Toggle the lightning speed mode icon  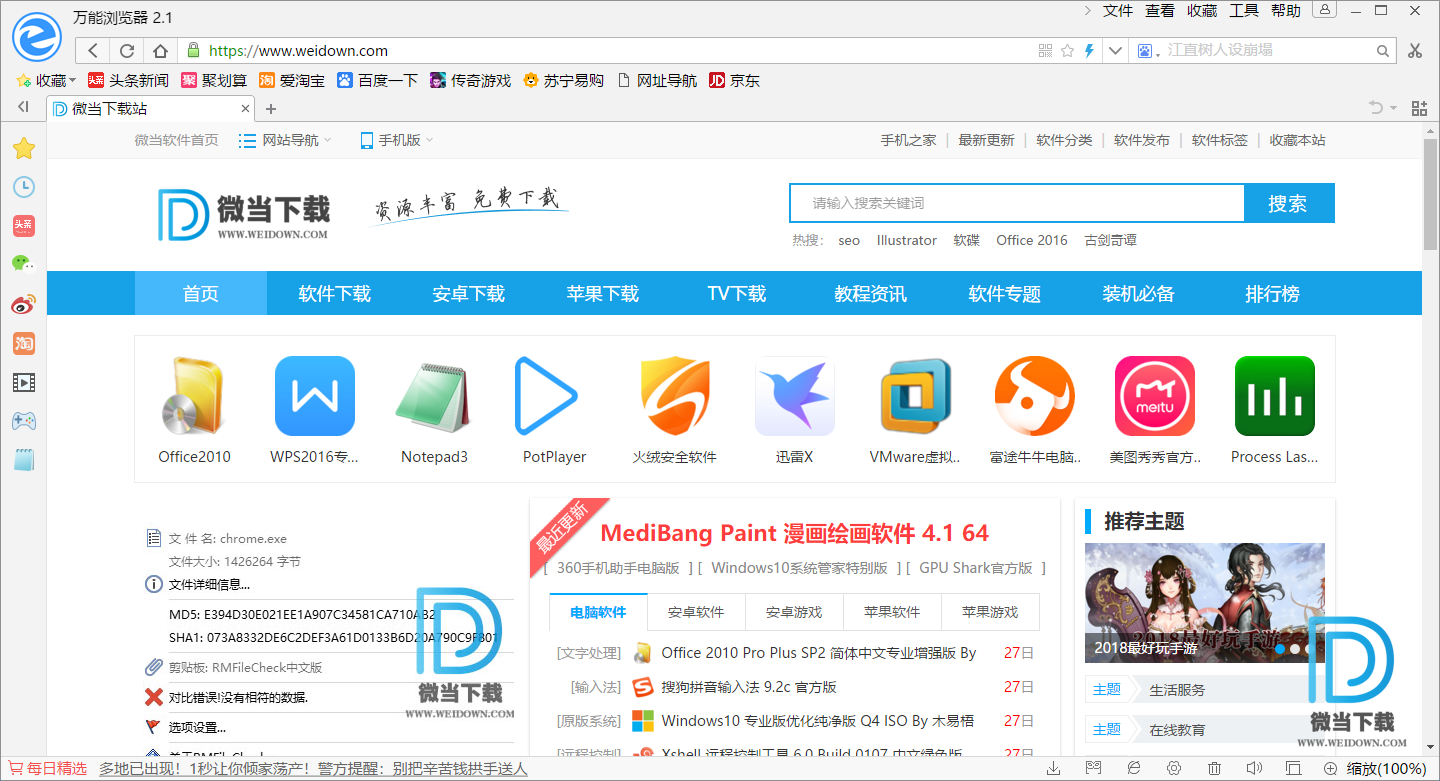pyautogui.click(x=1089, y=50)
